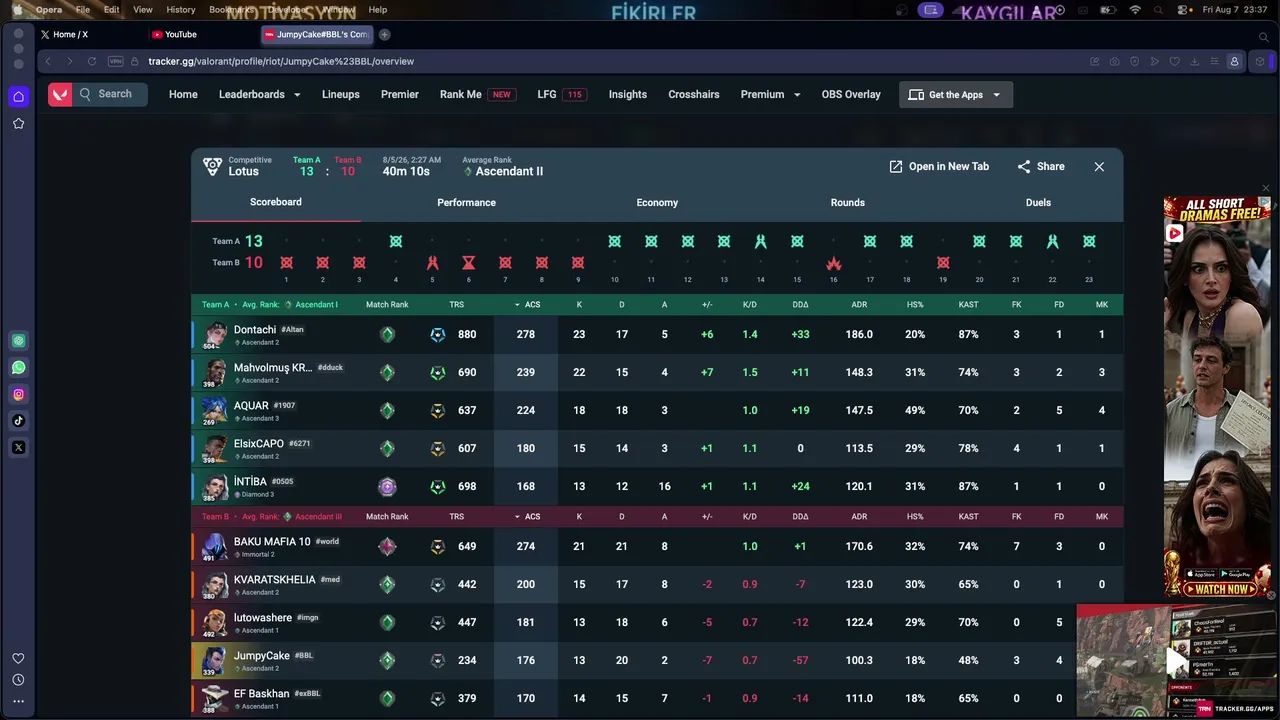Open TikTok in the Opera sidebar

point(18,421)
